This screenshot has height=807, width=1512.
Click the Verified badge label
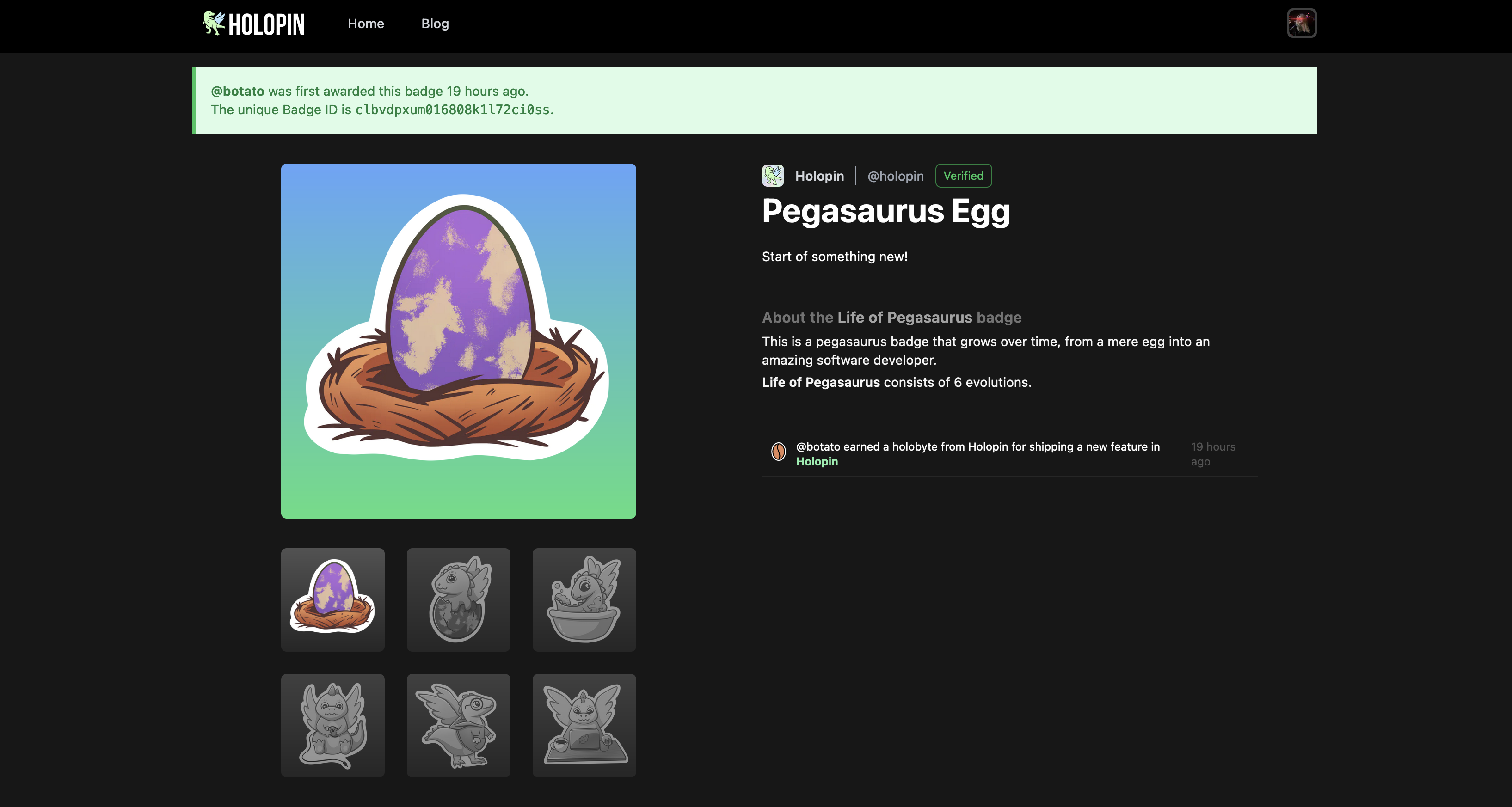[x=963, y=176]
